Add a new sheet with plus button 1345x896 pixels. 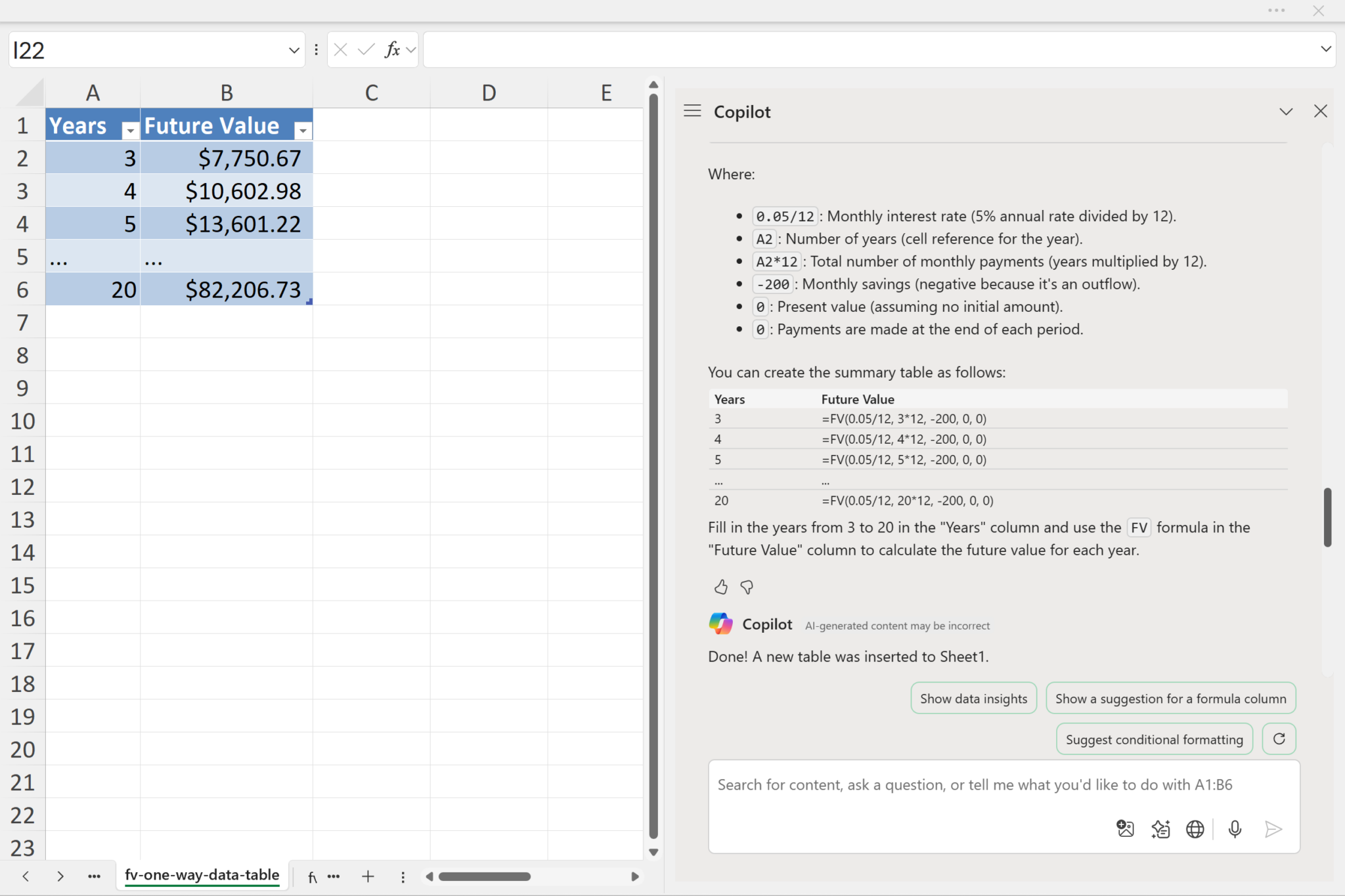[368, 876]
